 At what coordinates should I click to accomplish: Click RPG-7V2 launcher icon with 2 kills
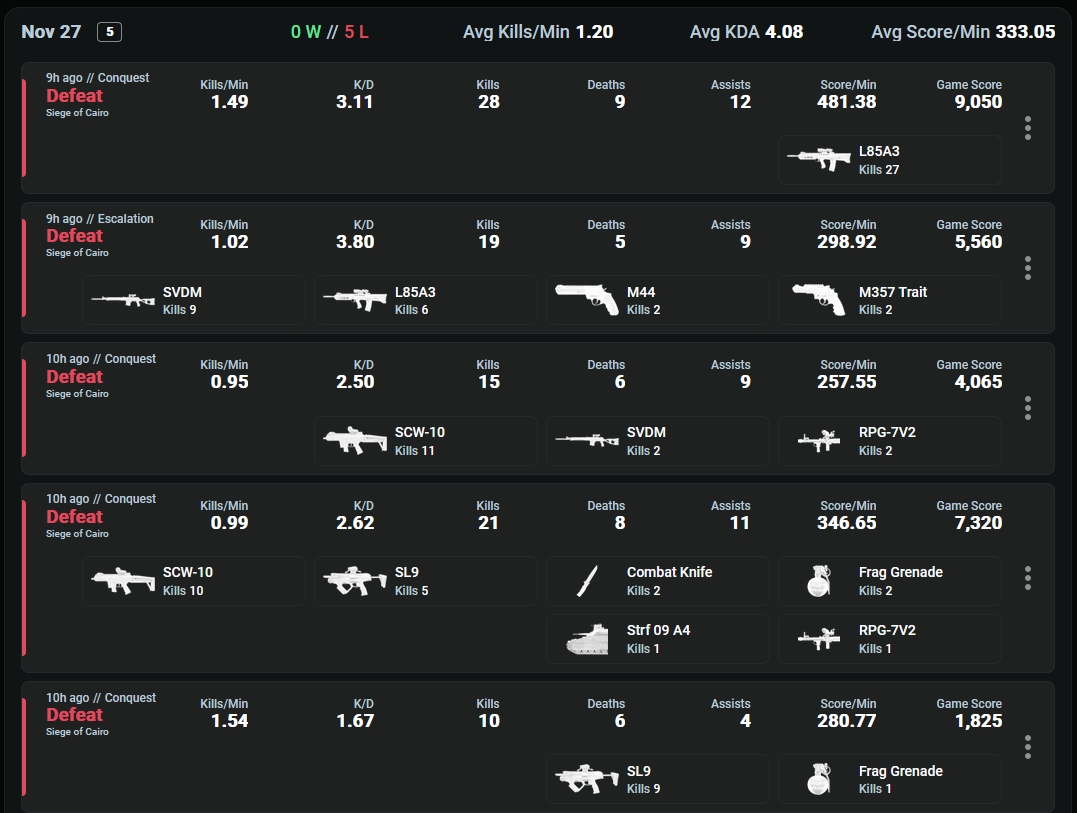click(819, 440)
